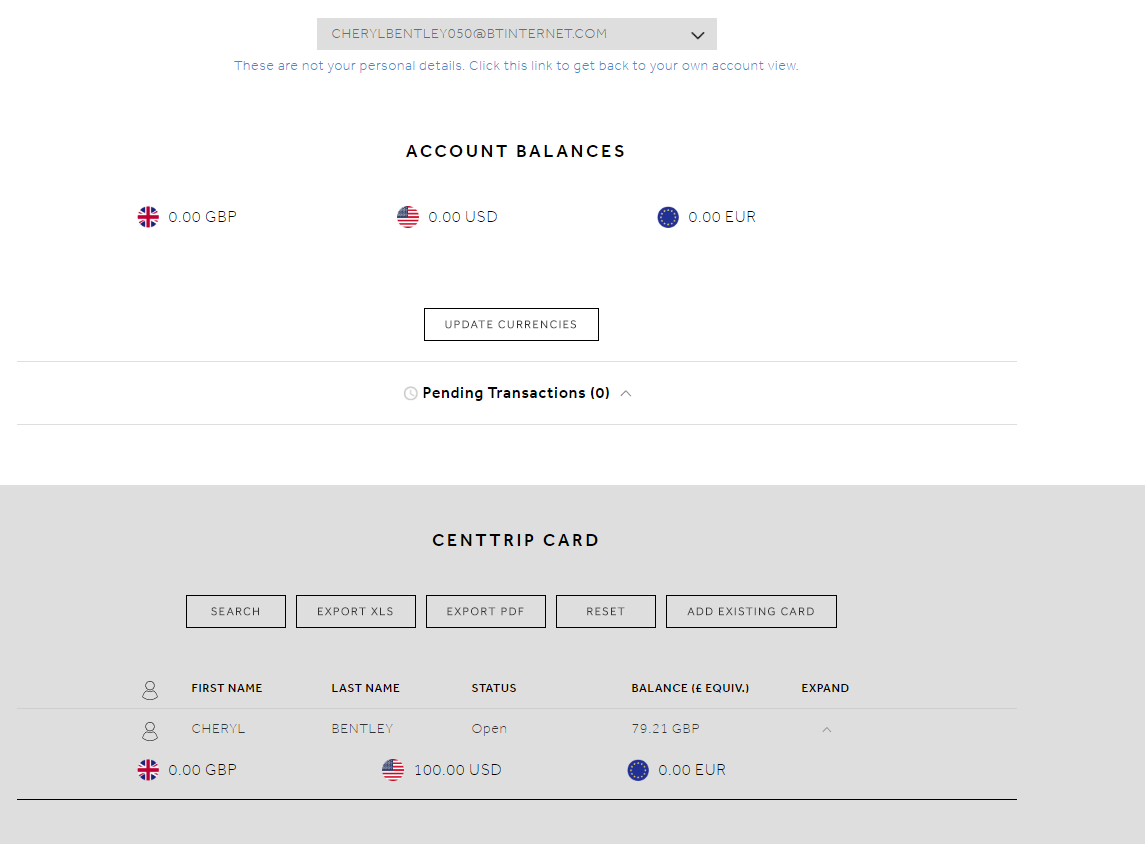Click the Search button
Screen dimensions: 1145x844
(x=236, y=612)
